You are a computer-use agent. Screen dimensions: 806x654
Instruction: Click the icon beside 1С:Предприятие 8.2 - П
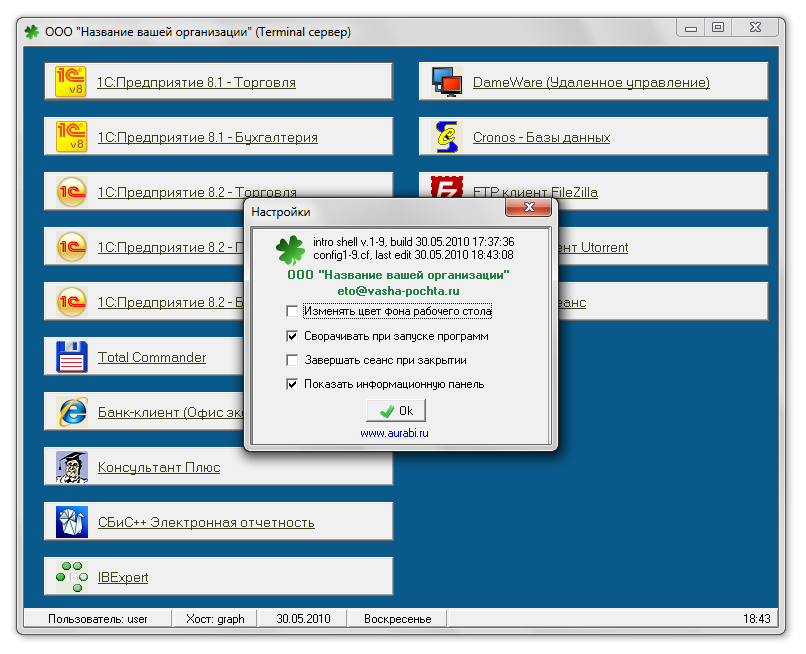click(x=71, y=247)
